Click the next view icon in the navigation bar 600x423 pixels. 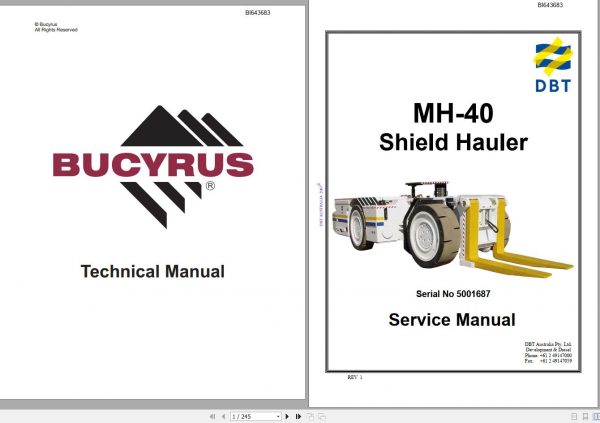(322, 416)
